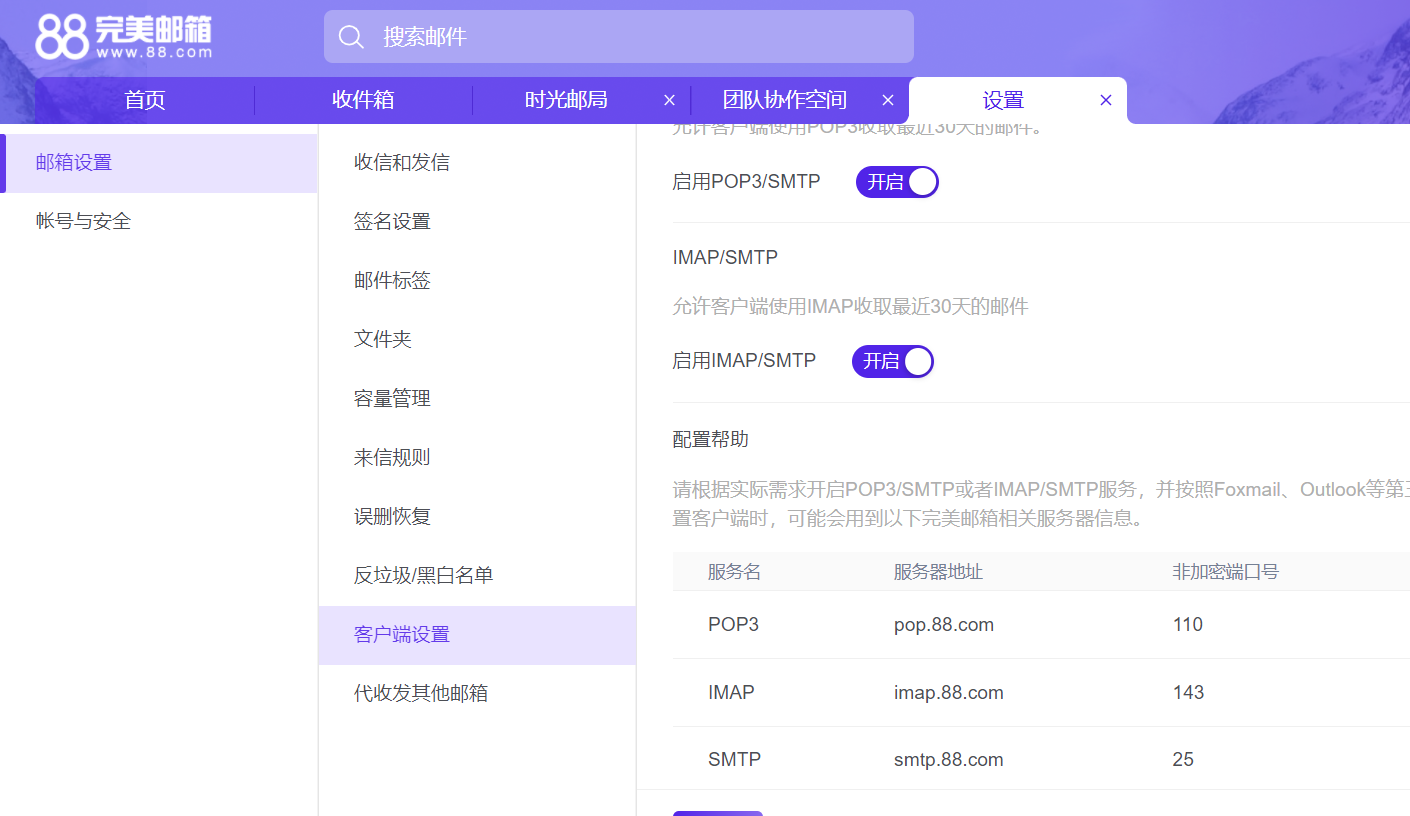Close the 设置 tab
The width and height of the screenshot is (1410, 816).
[1106, 100]
